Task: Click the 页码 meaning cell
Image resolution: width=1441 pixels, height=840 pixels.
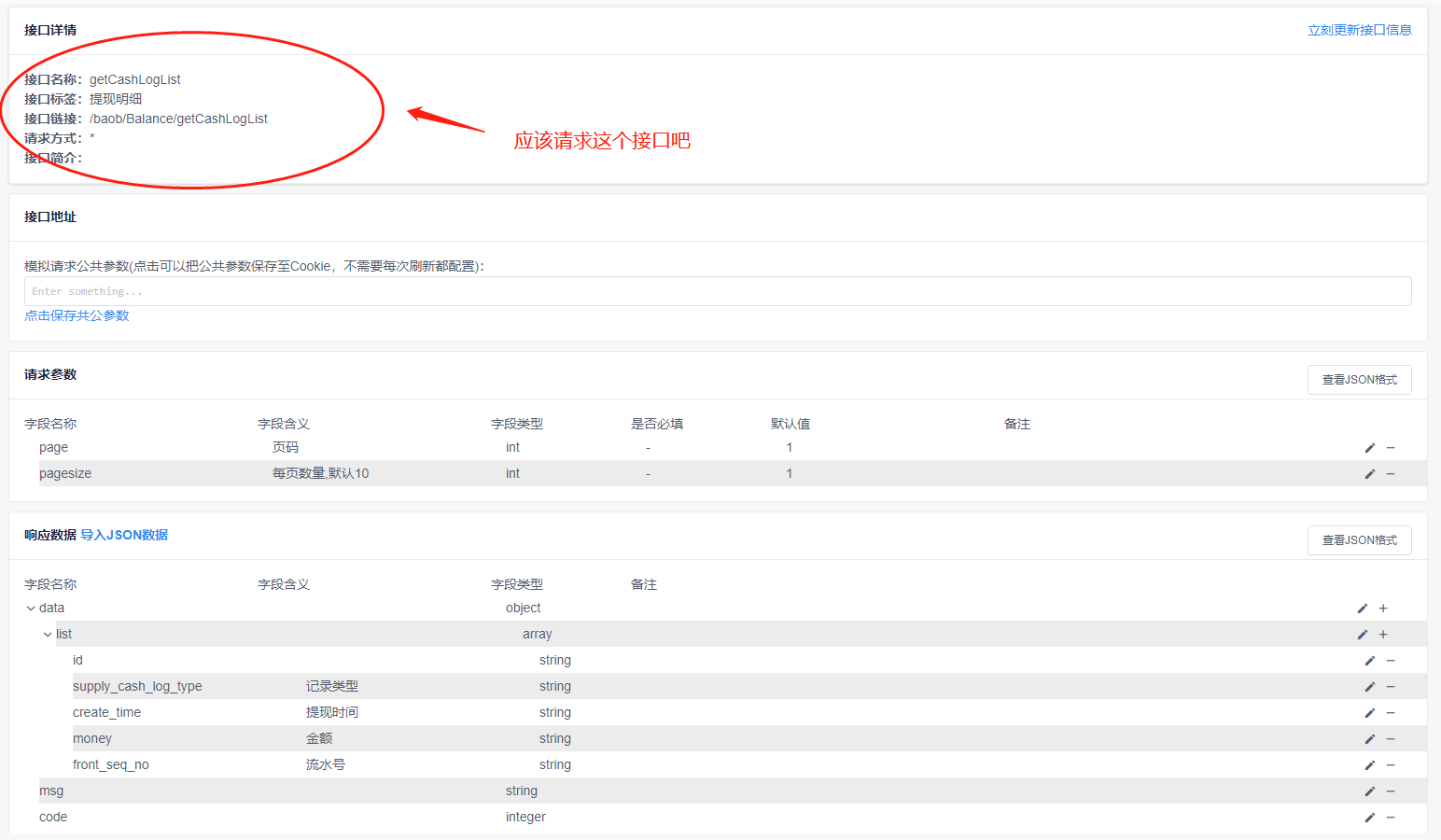Action: pos(286,447)
